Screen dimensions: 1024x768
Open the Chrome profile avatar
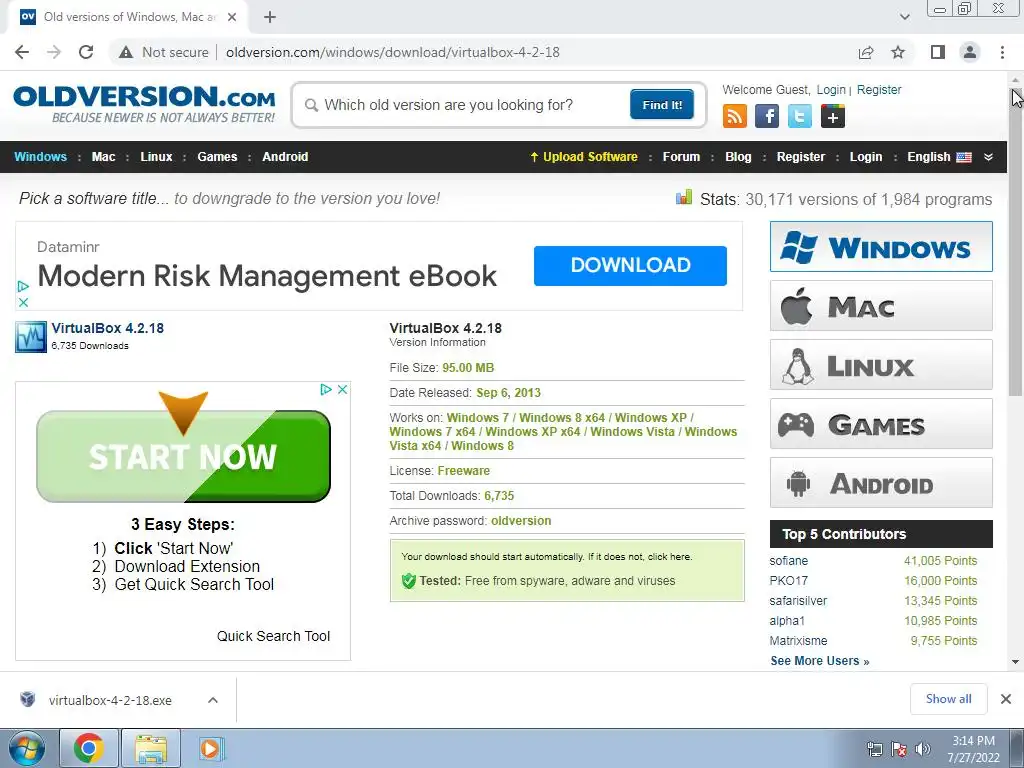(x=970, y=52)
